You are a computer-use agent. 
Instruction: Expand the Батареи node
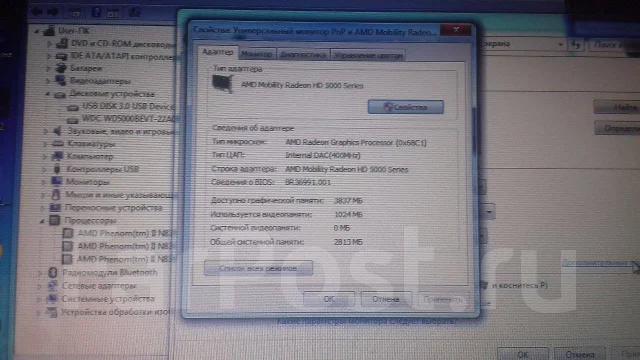pyautogui.click(x=48, y=68)
